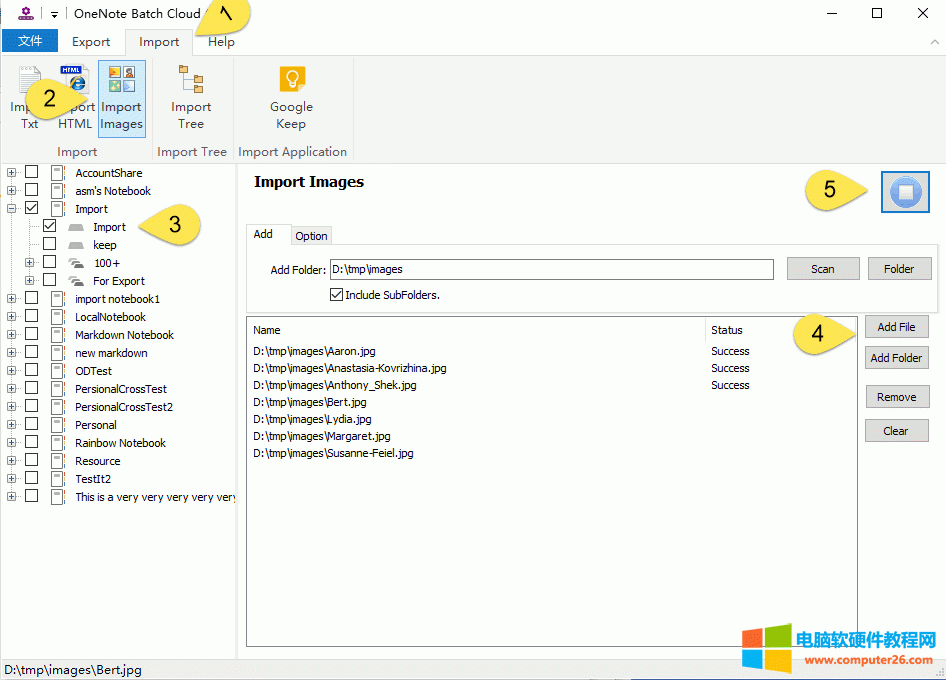Open the Import HTML tool
Viewport: 946px width, 680px height.
[74, 96]
